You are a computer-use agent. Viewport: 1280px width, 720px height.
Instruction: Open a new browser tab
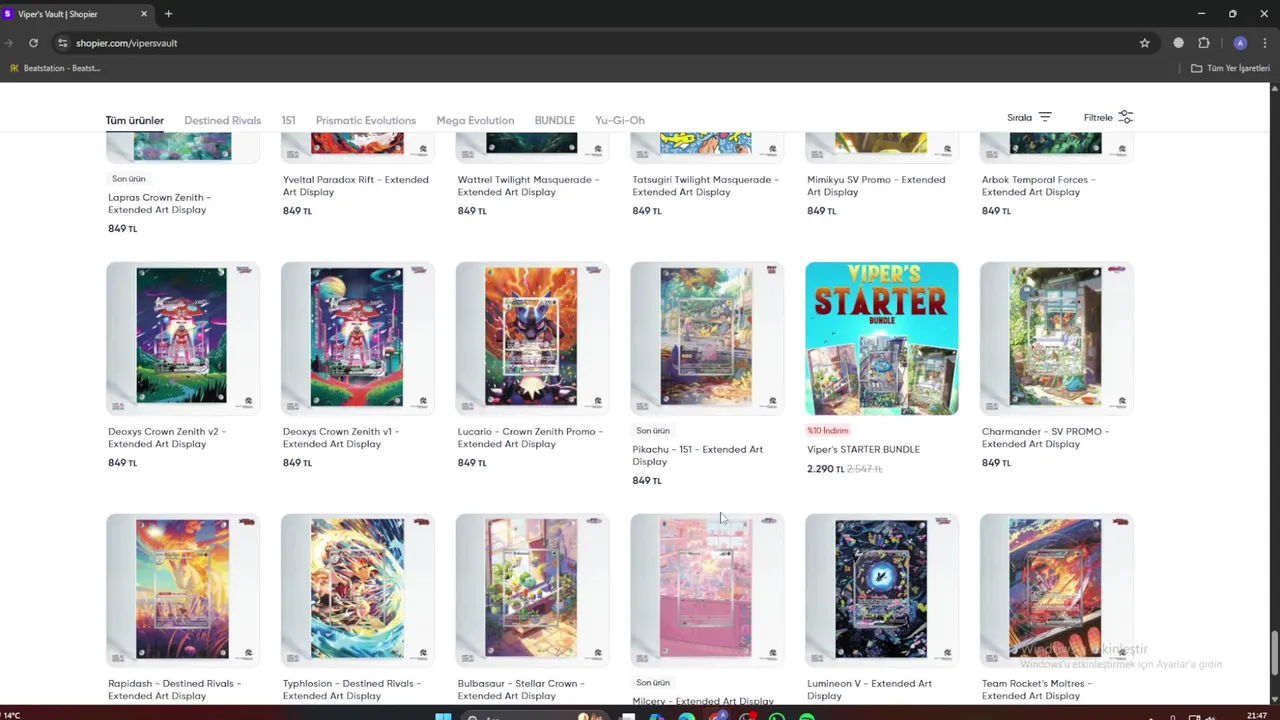tap(168, 14)
